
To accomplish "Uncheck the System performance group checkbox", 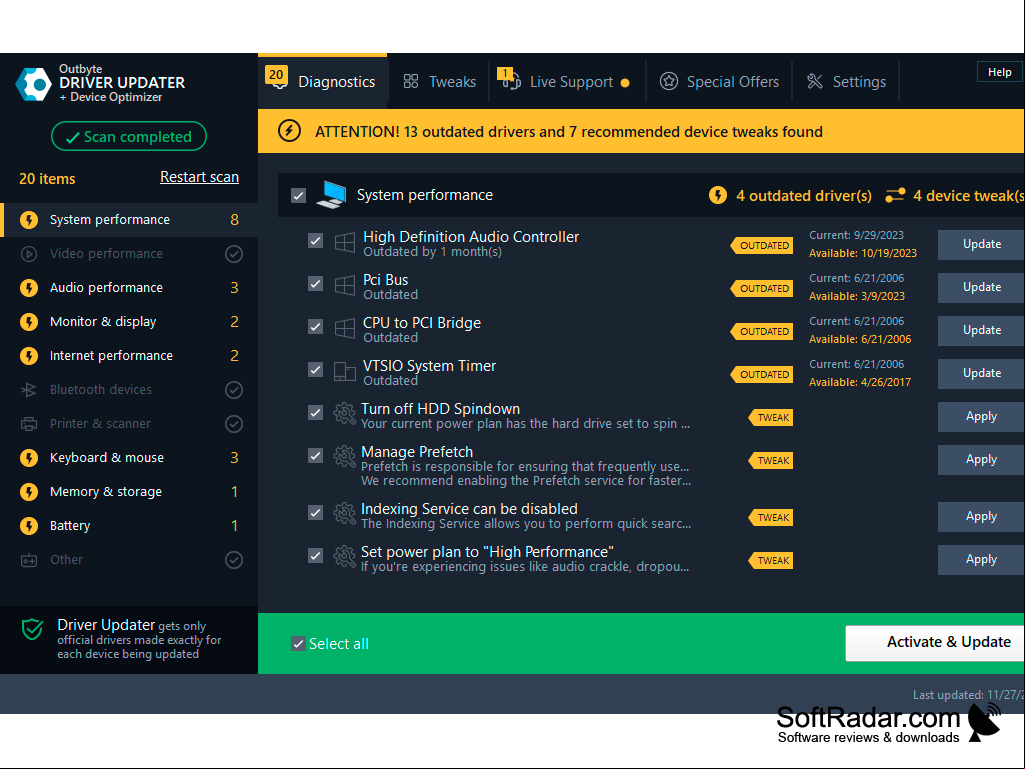I will pyautogui.click(x=298, y=195).
